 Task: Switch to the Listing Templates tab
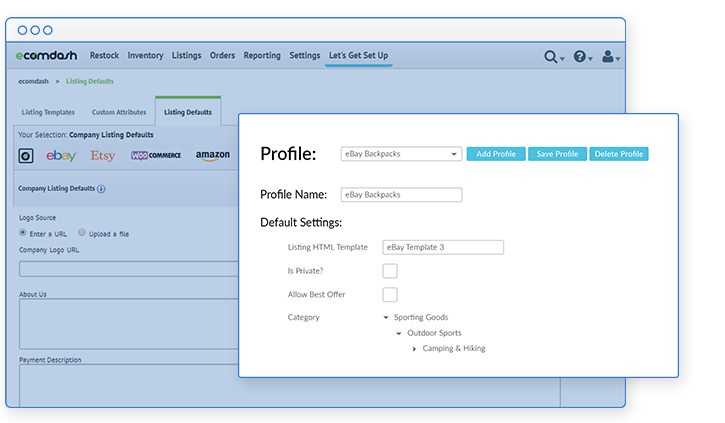coord(47,112)
